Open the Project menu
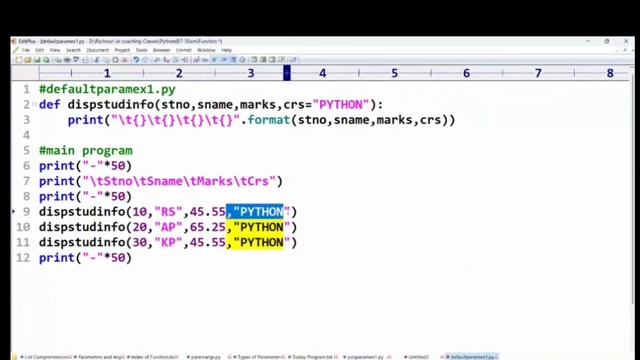 tap(122, 50)
